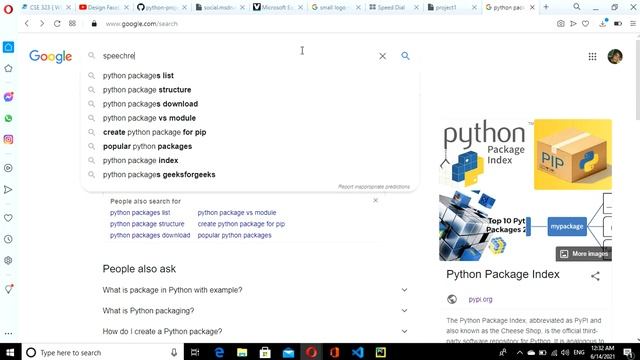The image size is (640, 360).
Task: Open the PIP box thumbnail image
Action: [573, 154]
